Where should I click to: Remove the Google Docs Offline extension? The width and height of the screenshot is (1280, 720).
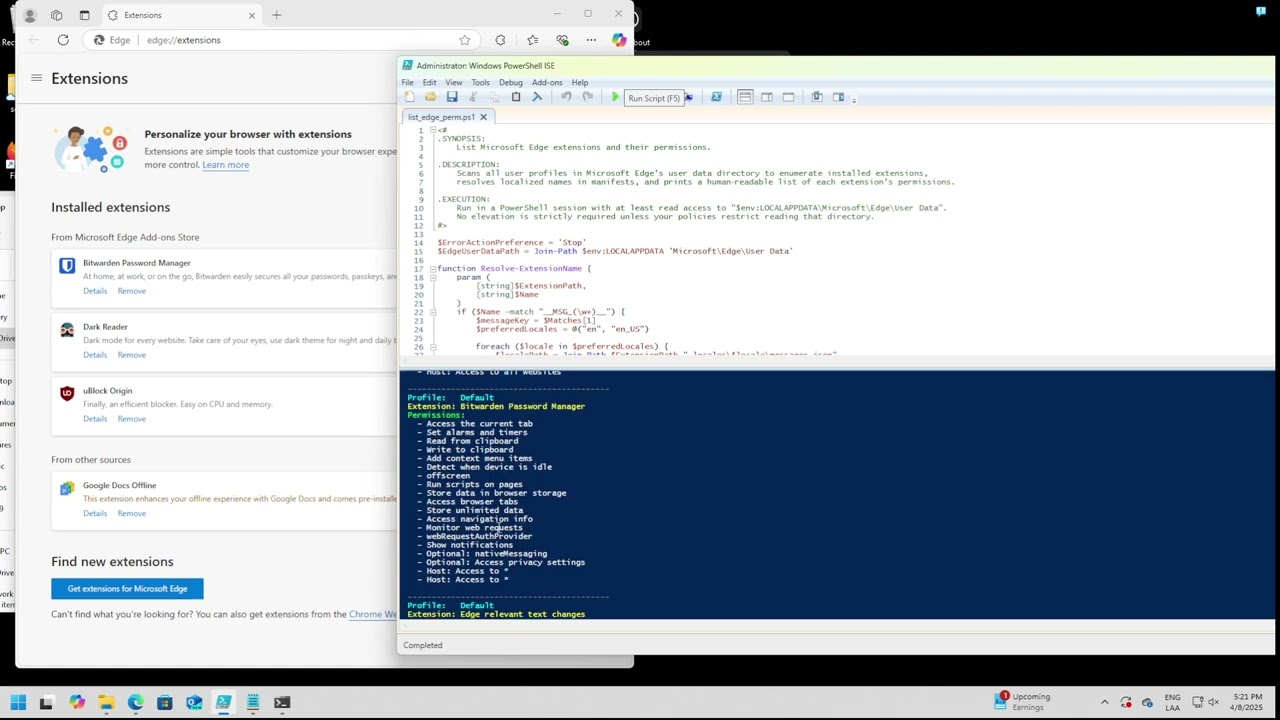point(132,513)
